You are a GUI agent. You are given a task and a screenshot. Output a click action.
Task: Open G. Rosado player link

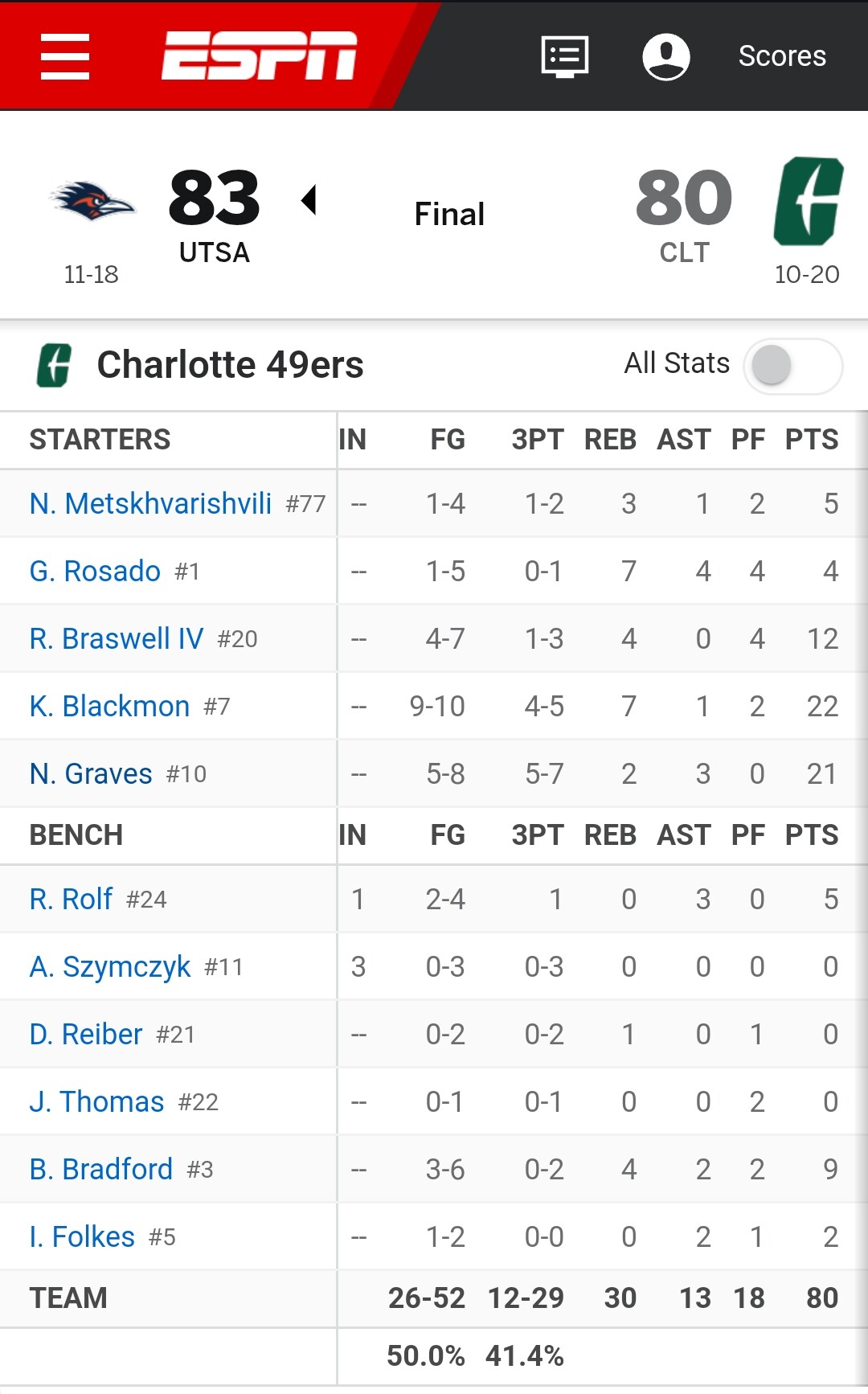(x=95, y=572)
